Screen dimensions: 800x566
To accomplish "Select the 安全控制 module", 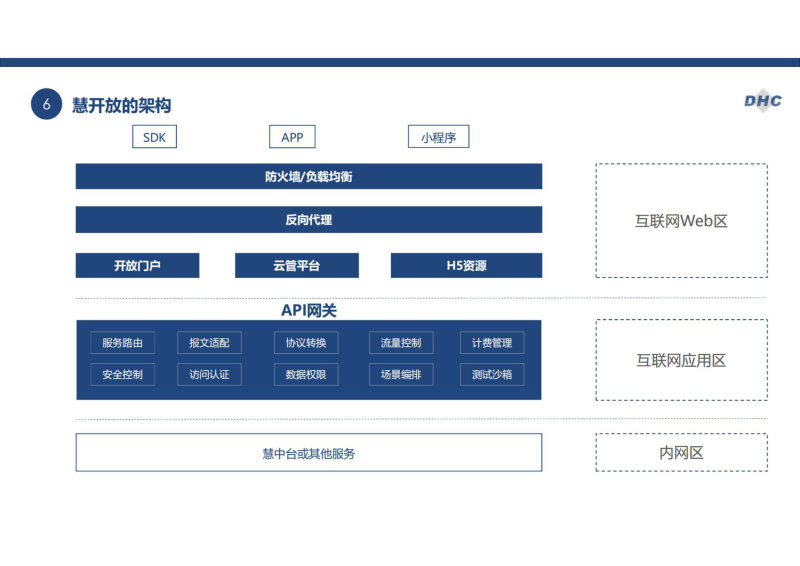I will 122,375.
